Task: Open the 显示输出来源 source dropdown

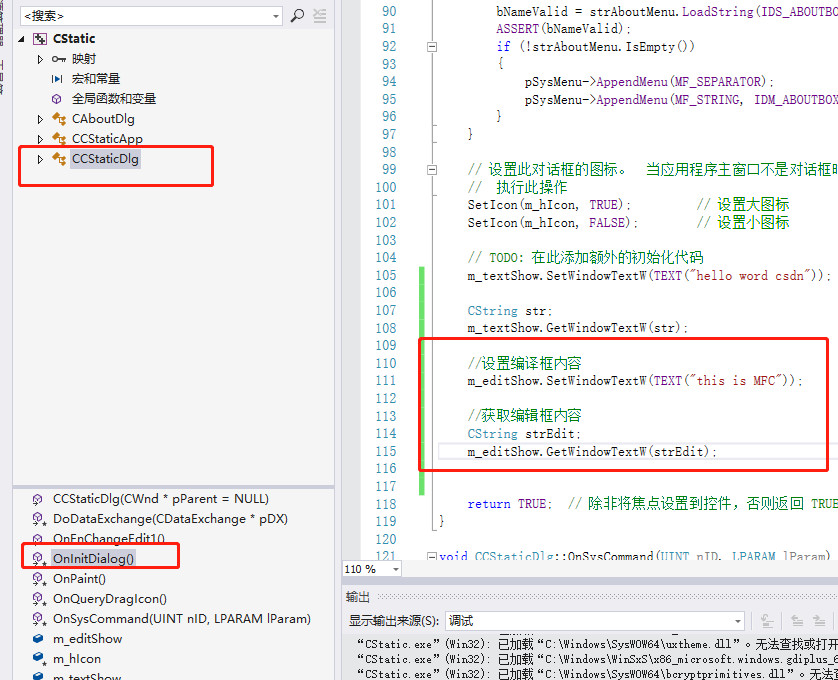Action: point(738,621)
